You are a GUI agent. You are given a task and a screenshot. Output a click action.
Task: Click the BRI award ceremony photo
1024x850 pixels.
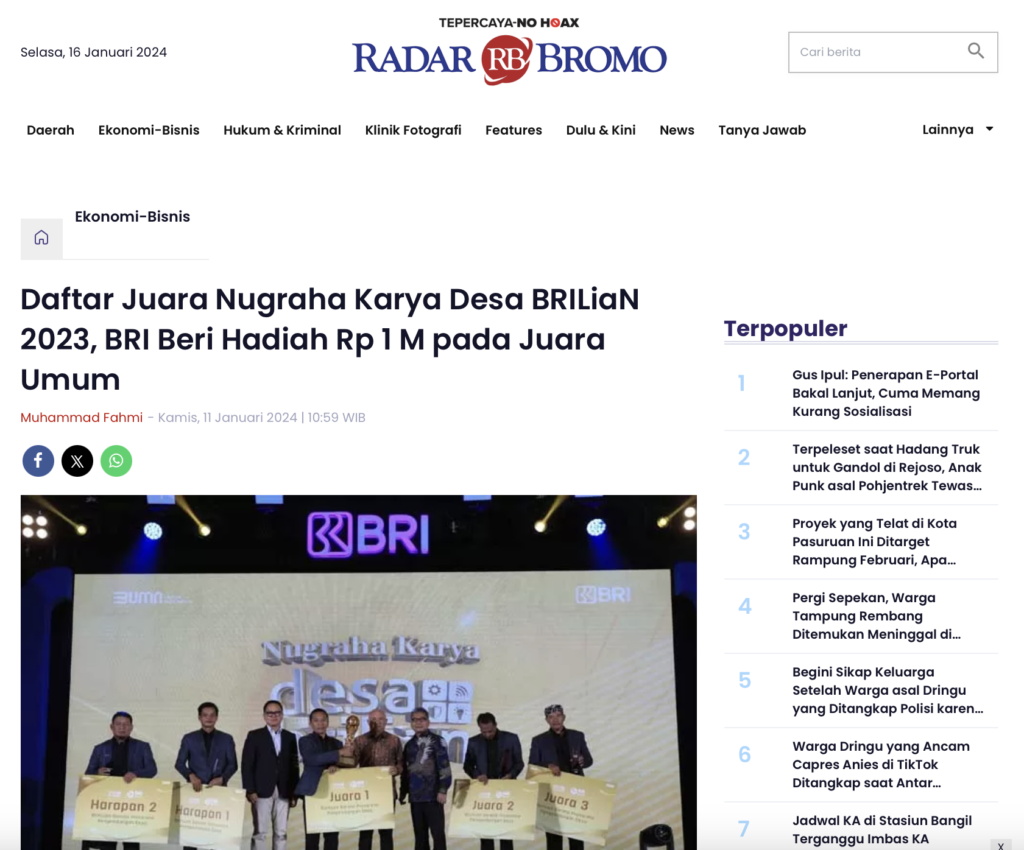coord(359,672)
